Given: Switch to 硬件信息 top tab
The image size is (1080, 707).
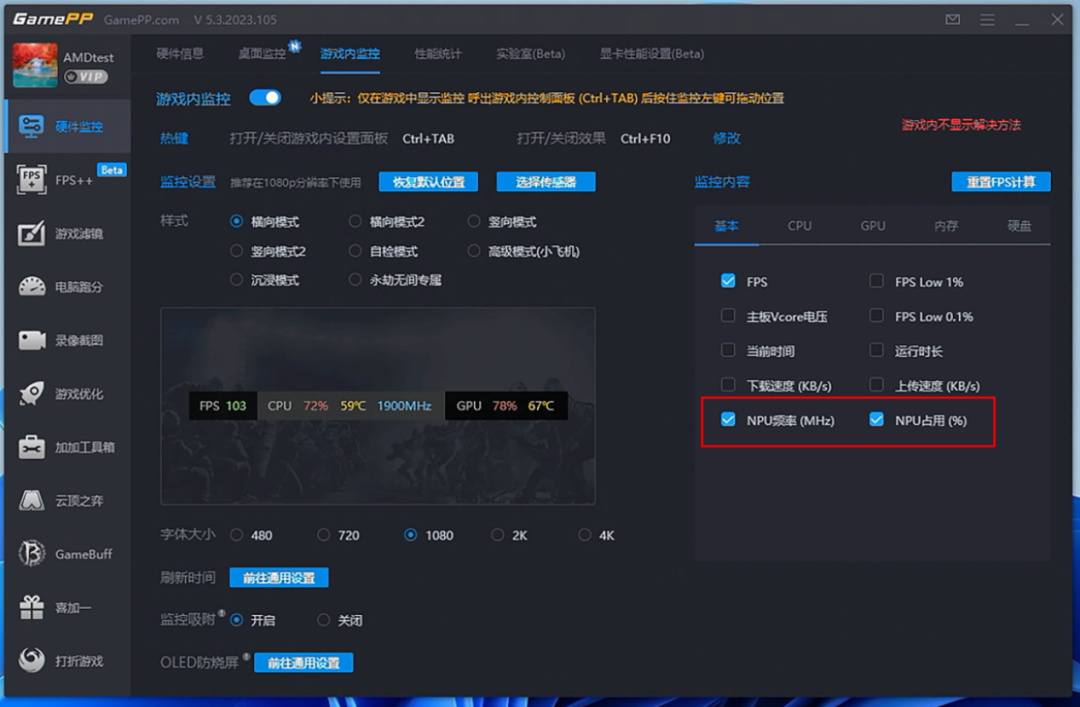Looking at the screenshot, I should pyautogui.click(x=180, y=54).
